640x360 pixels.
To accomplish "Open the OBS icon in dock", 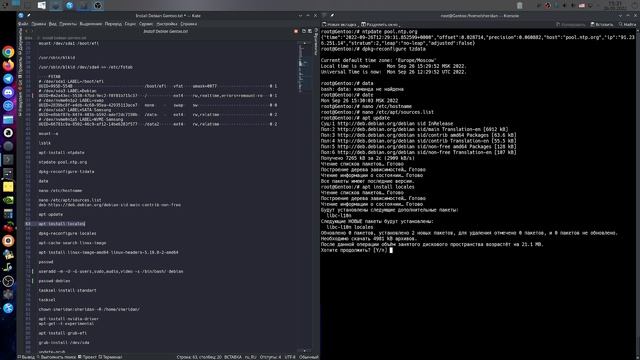I will coord(8,281).
